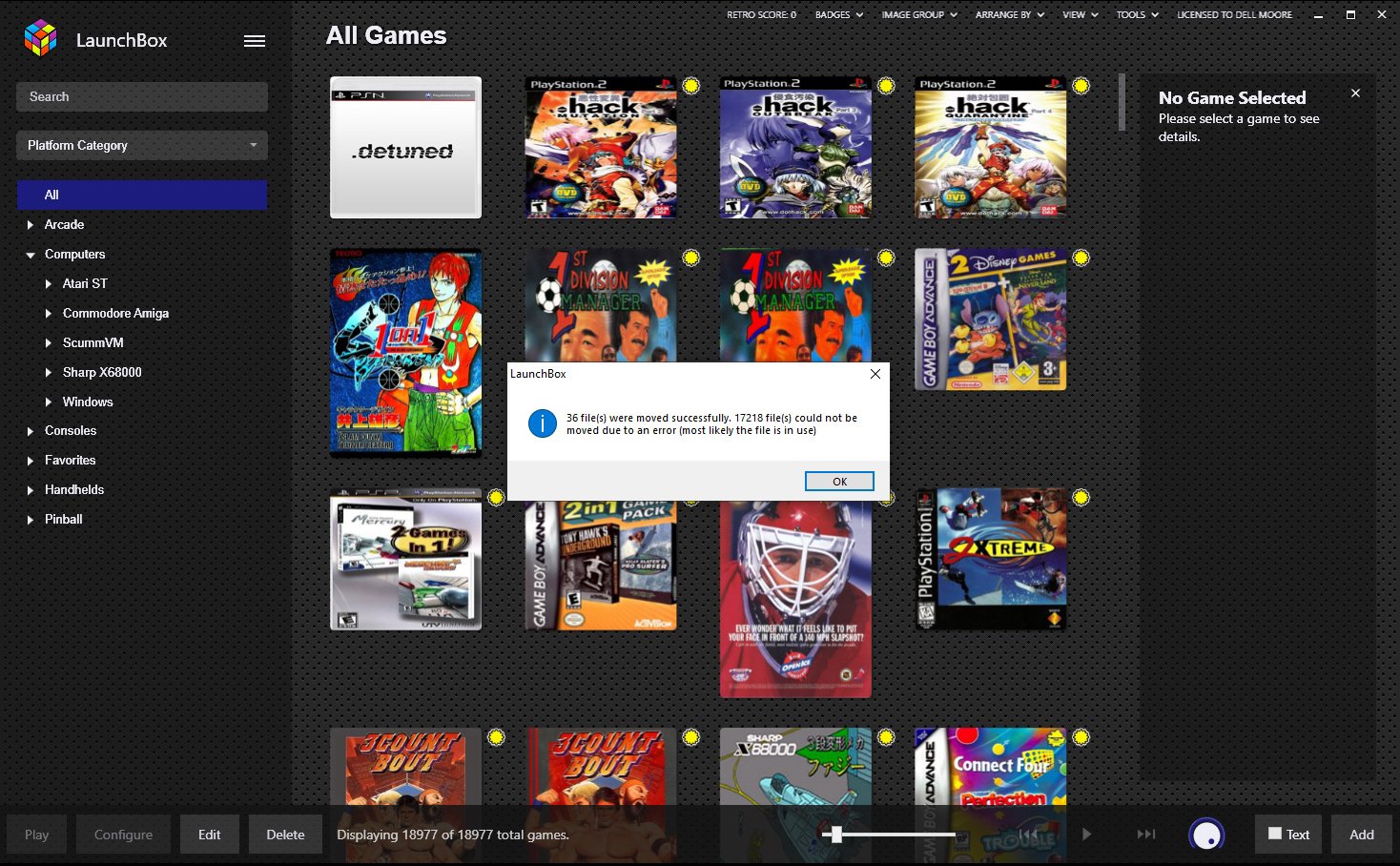
Task: Click the Edit button
Action: pos(210,835)
